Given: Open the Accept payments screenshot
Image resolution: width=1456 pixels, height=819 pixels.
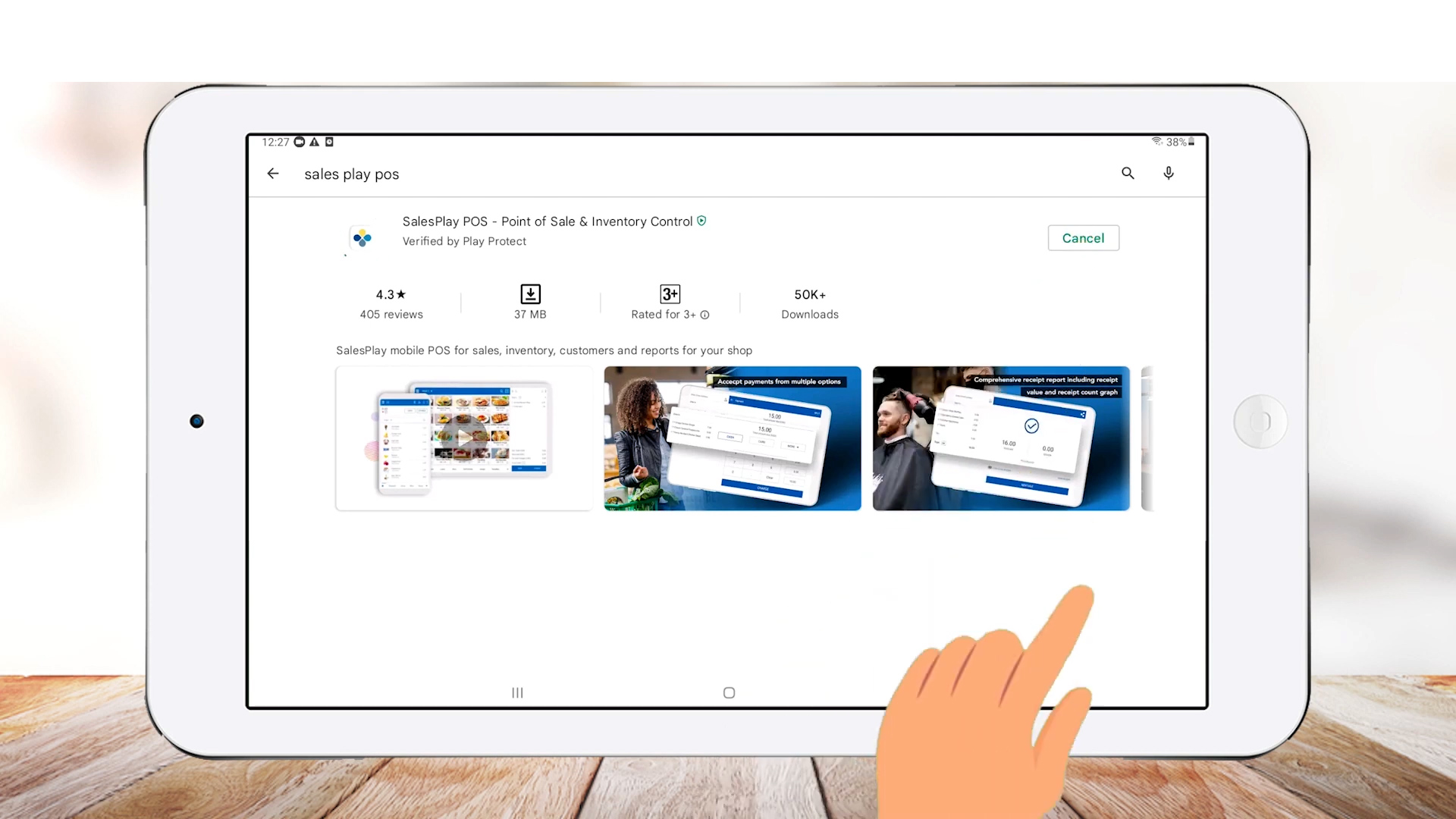Looking at the screenshot, I should click(733, 438).
